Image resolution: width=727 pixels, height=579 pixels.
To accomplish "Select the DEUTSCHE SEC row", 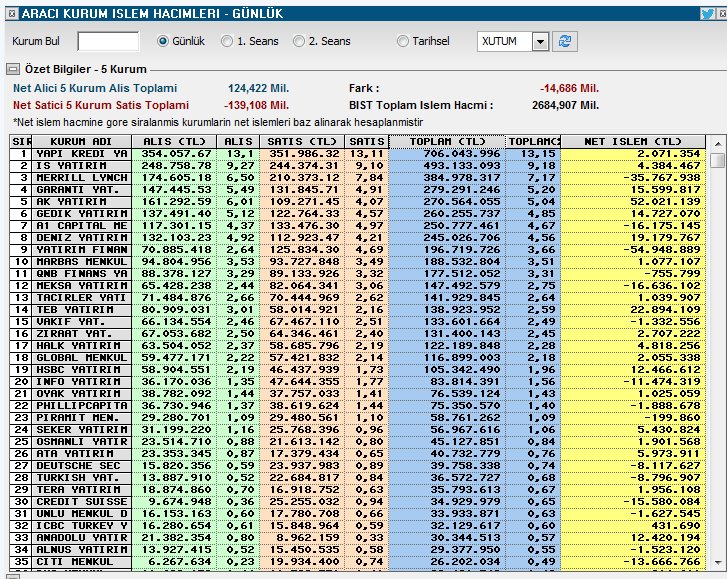I will pos(357,466).
